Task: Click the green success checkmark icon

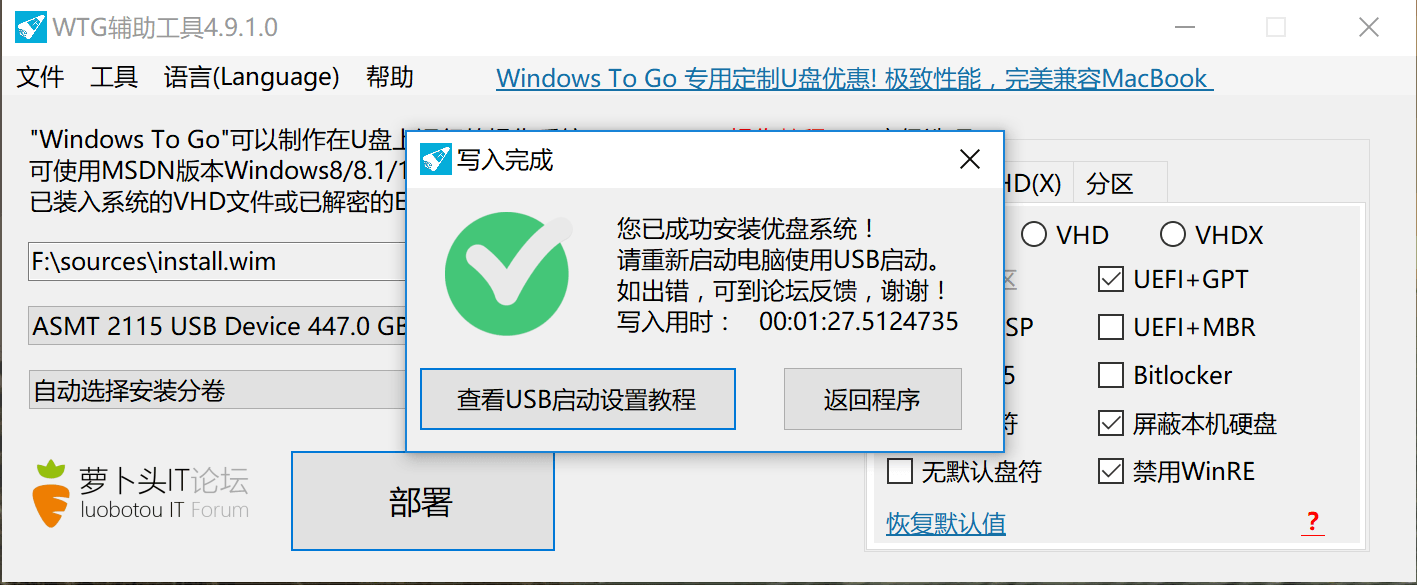Action: [x=508, y=271]
